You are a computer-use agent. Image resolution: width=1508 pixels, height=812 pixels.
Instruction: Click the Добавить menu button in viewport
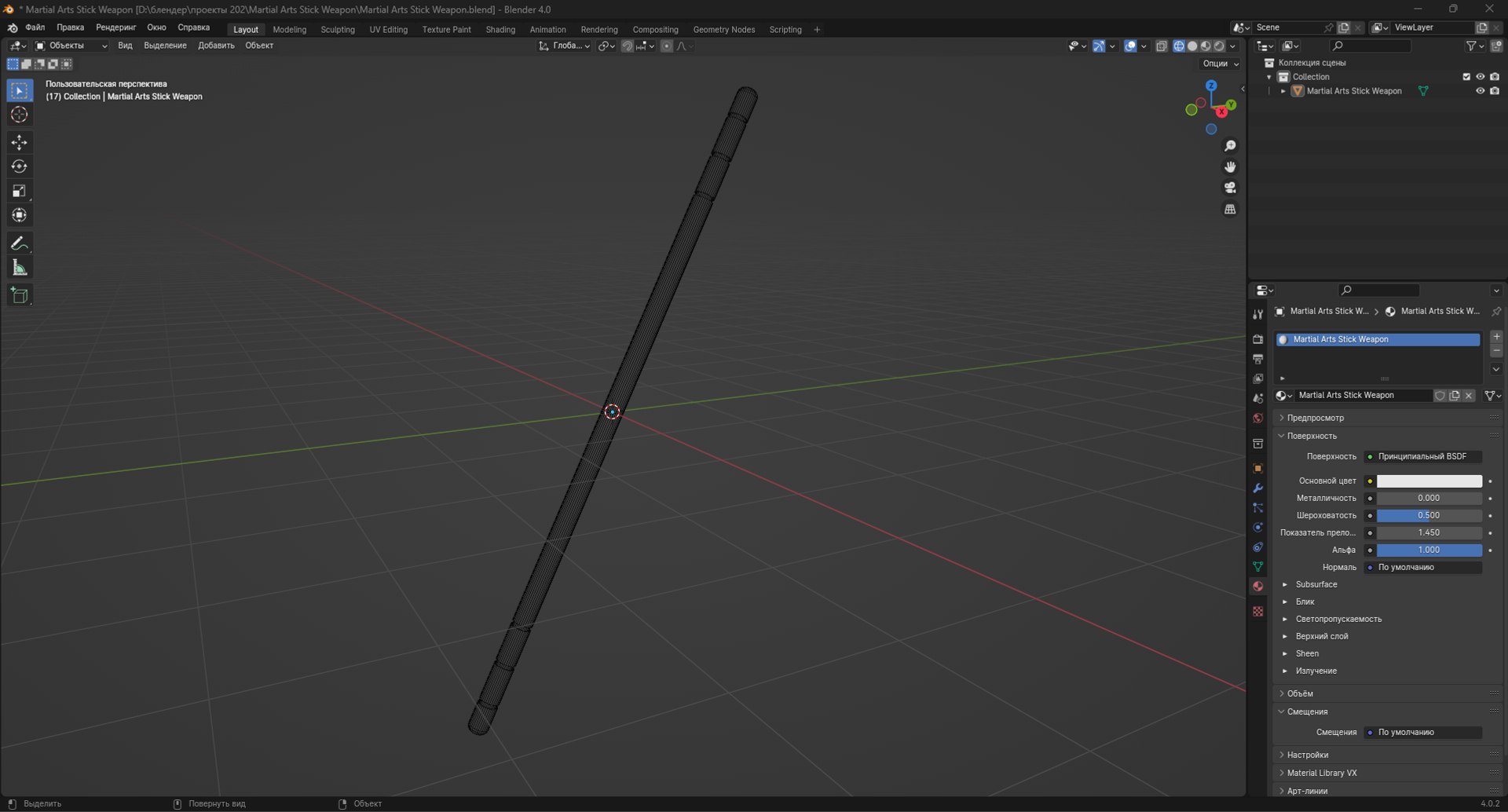216,46
